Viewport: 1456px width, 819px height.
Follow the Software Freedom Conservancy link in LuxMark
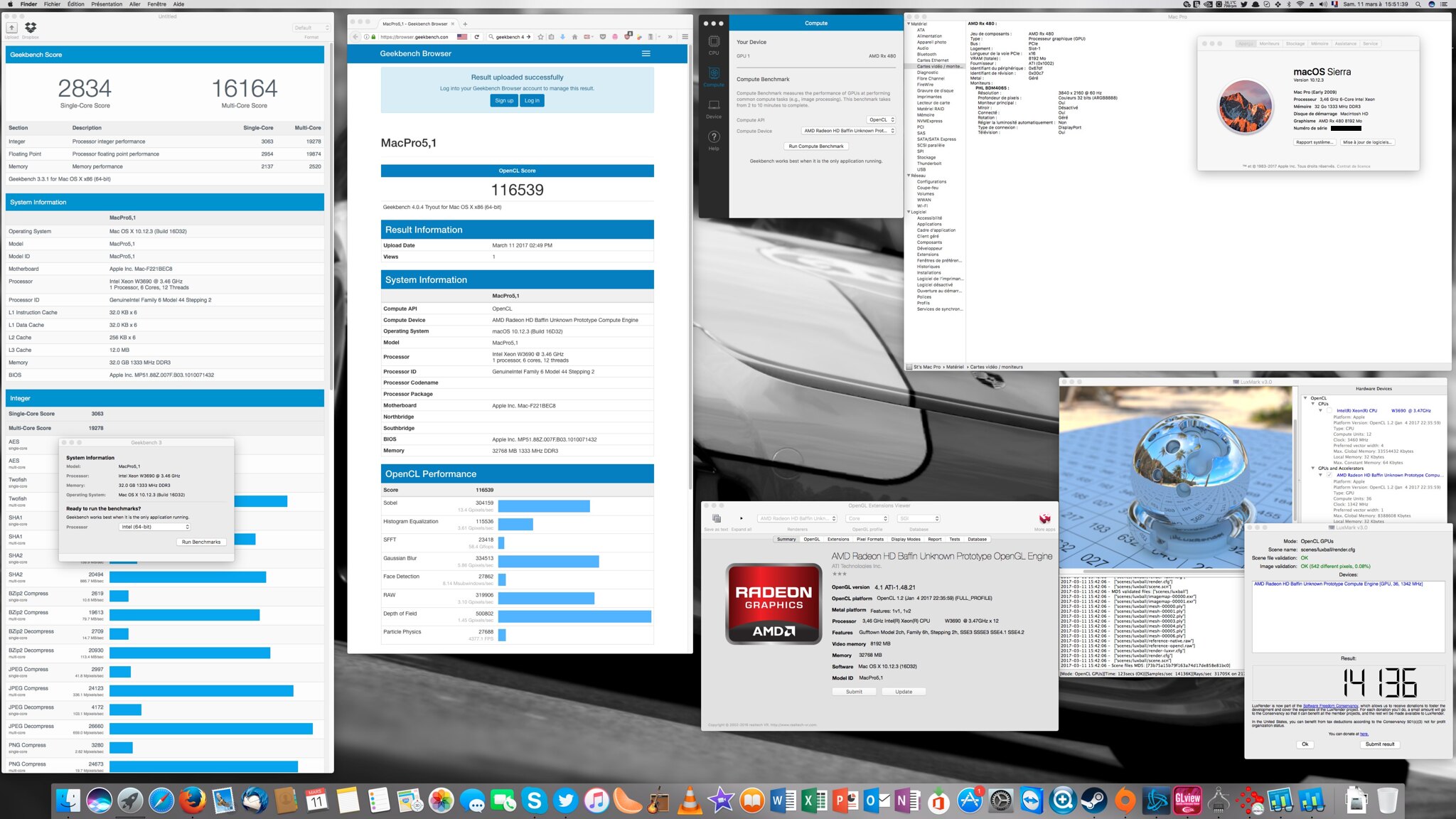click(1330, 706)
